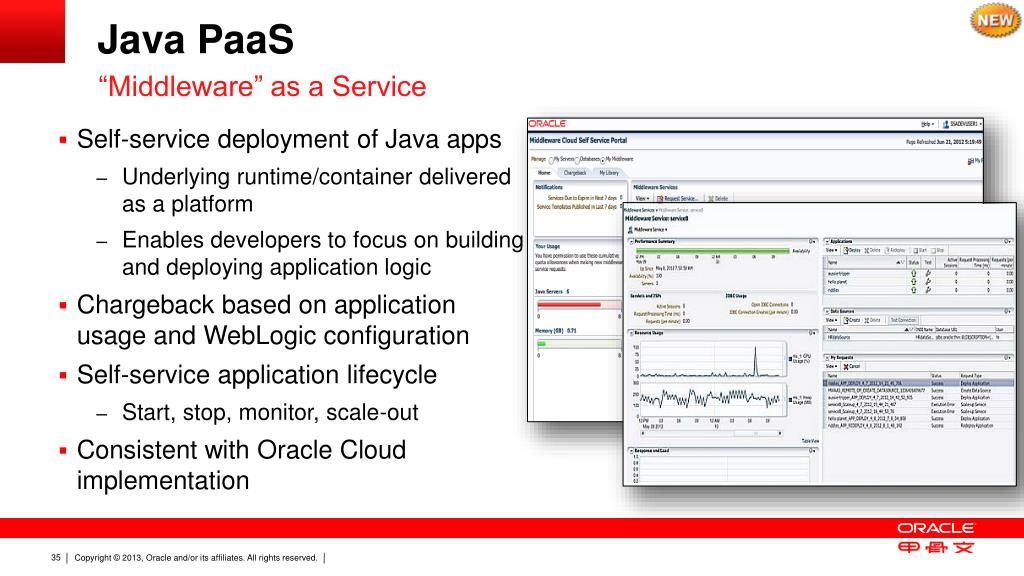Click the Oracle logo in portal header
The image size is (1024, 576).
[547, 123]
